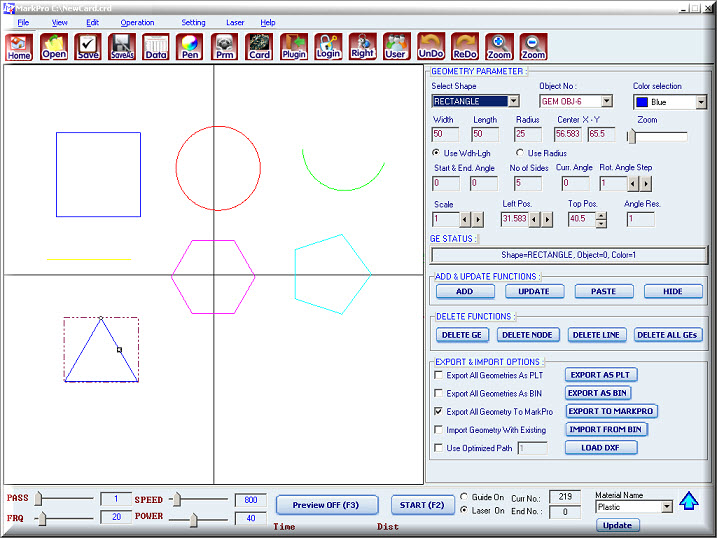Click the Zoom slider in geometry panel
This screenshot has height=538, width=717.
coord(657,135)
